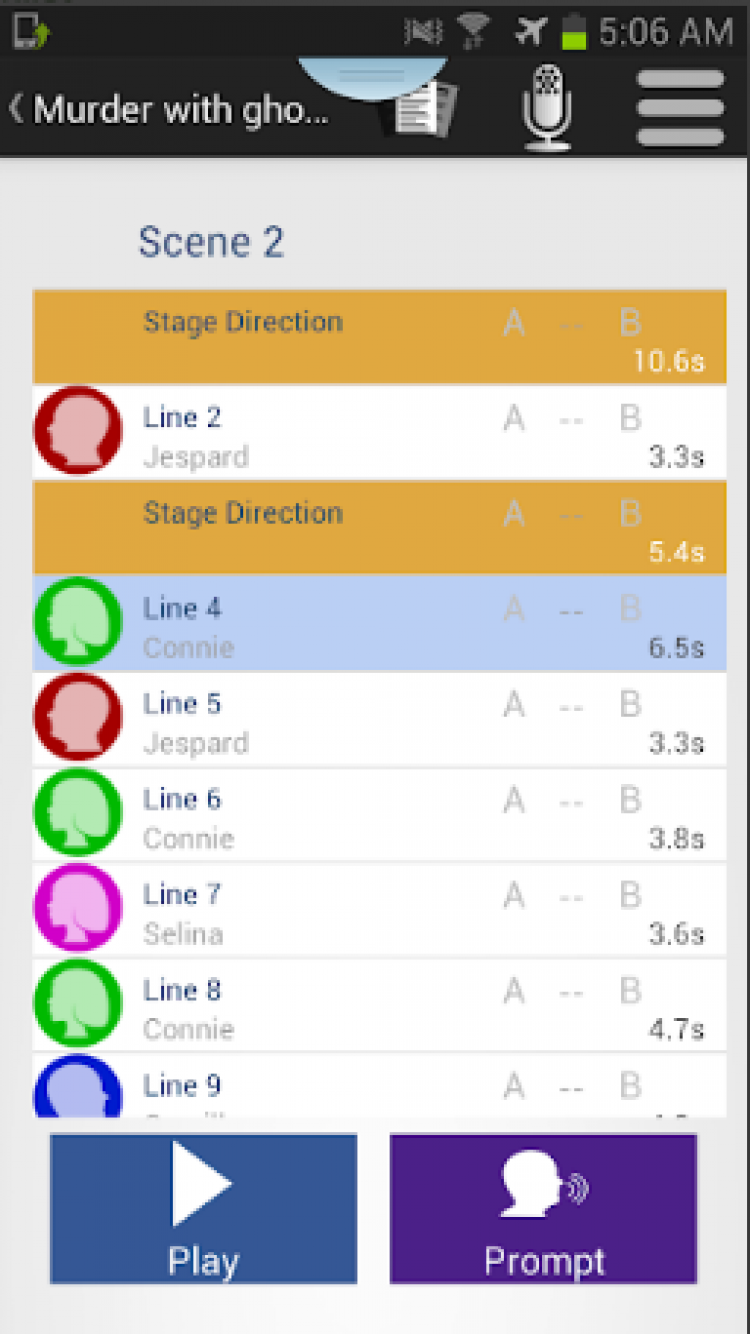750x1334 pixels.
Task: Select take A for Line 2
Action: coord(514,418)
